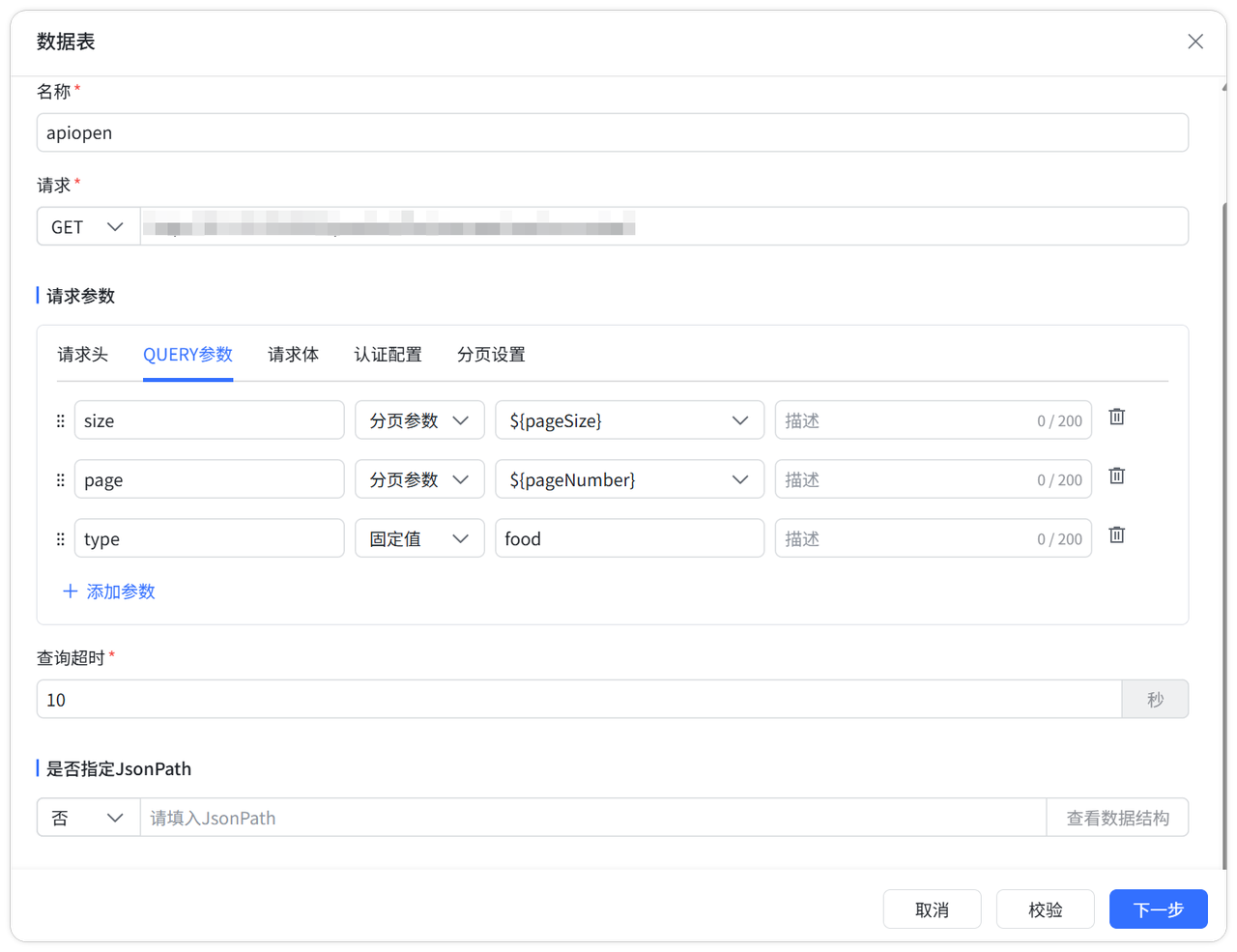This screenshot has width=1237, height=952.
Task: Open 分页参数 type dropdown for page
Action: coord(419,479)
